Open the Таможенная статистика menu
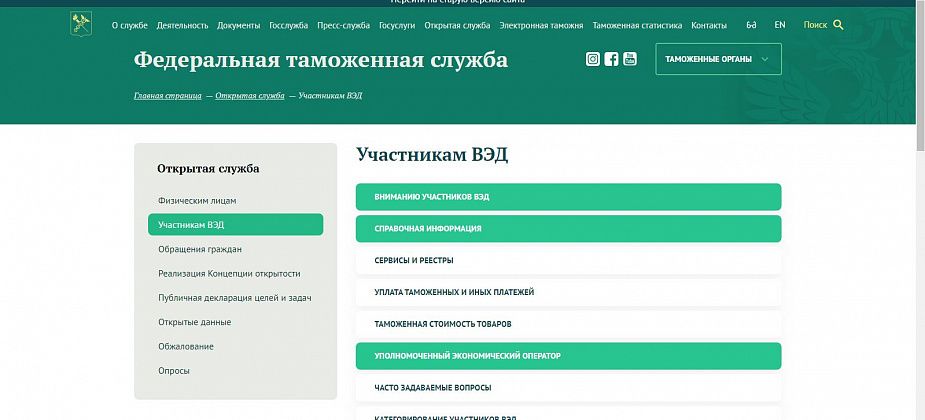Viewport: 925px width, 420px height. pyautogui.click(x=637, y=25)
